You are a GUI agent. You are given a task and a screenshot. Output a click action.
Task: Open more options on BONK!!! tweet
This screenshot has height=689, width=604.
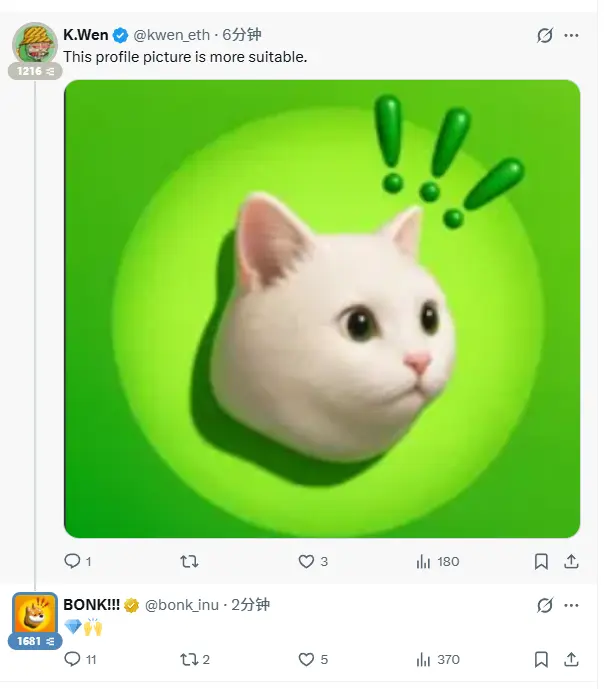click(571, 605)
